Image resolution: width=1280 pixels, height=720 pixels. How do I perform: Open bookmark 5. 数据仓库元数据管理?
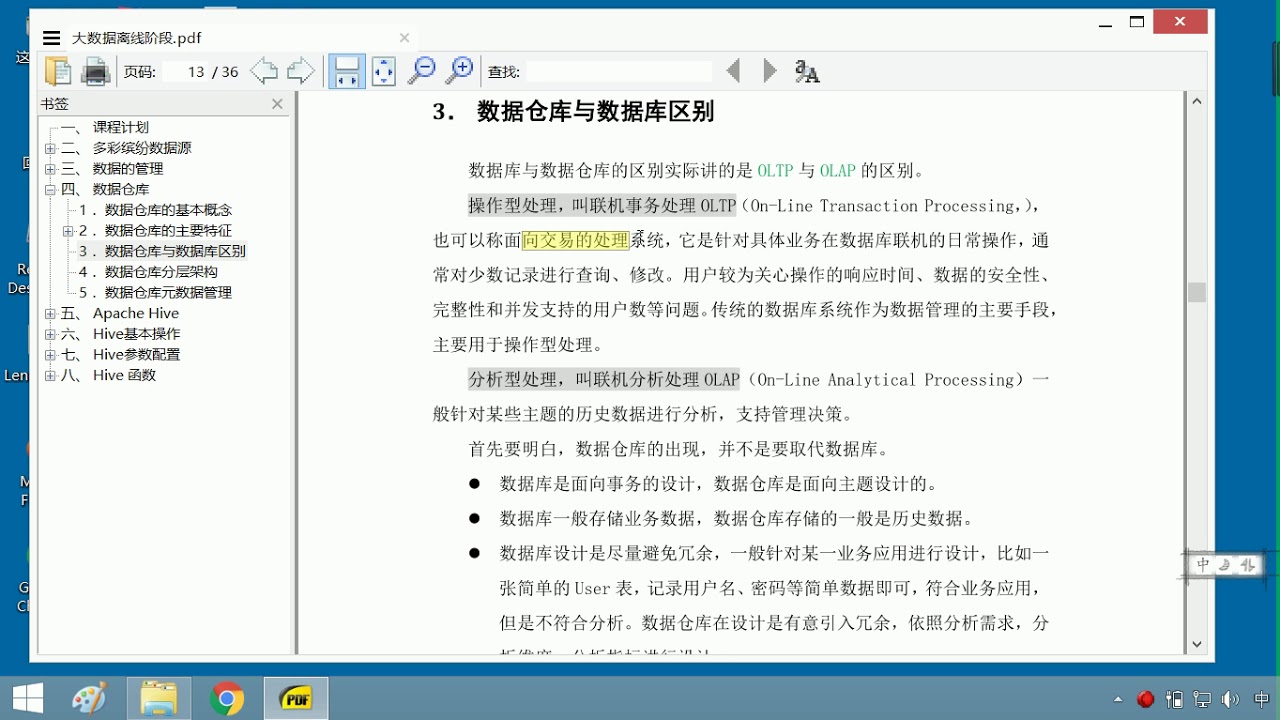tap(155, 293)
